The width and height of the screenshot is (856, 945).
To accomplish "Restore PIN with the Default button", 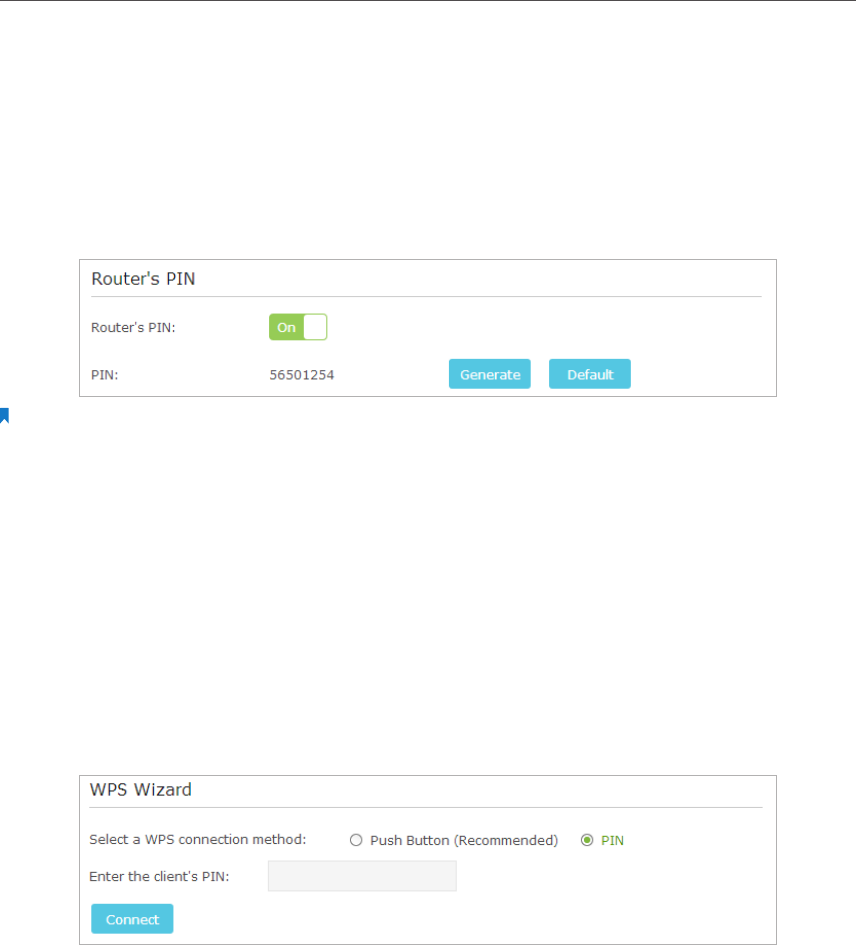I will pyautogui.click(x=590, y=374).
